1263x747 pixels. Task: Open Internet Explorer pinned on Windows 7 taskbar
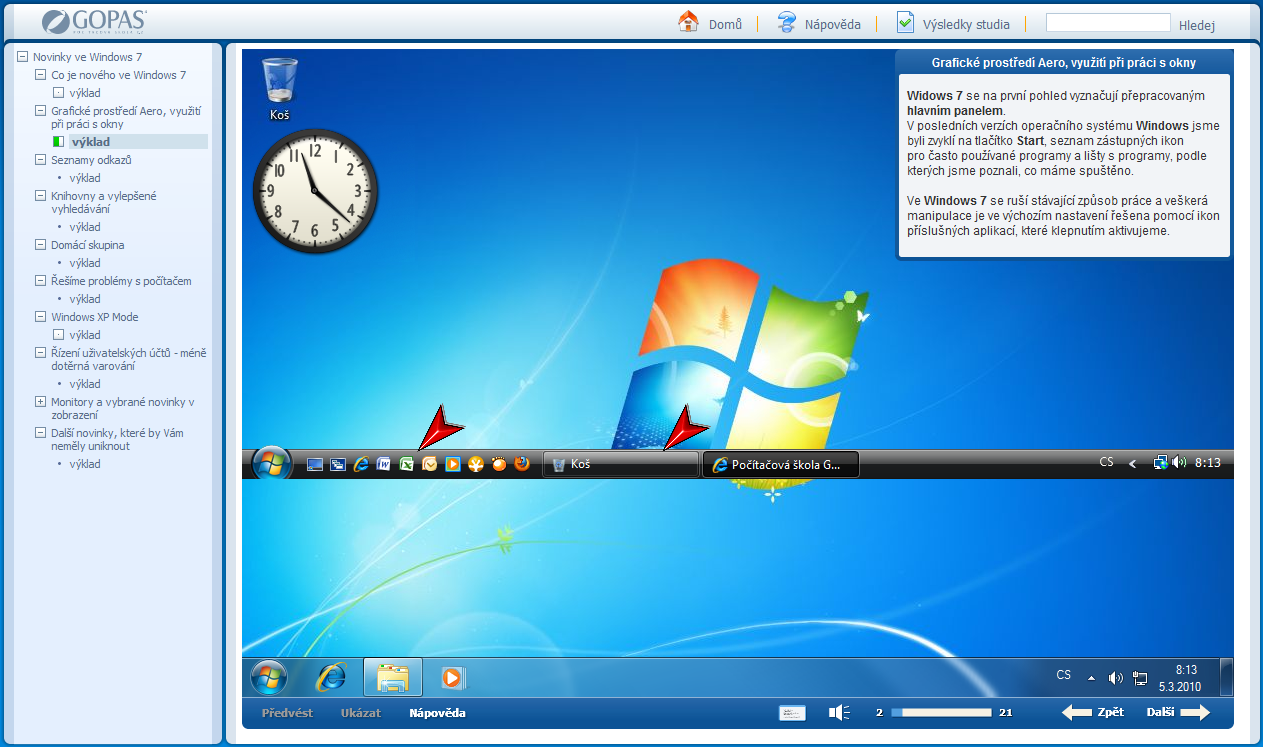[x=331, y=678]
